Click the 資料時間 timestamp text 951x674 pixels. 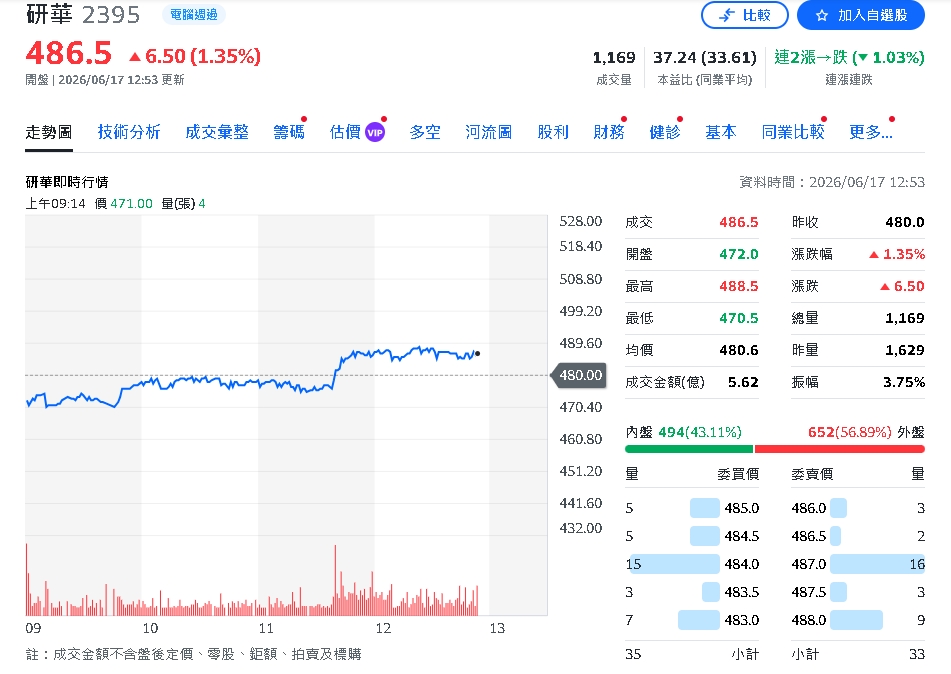click(832, 182)
